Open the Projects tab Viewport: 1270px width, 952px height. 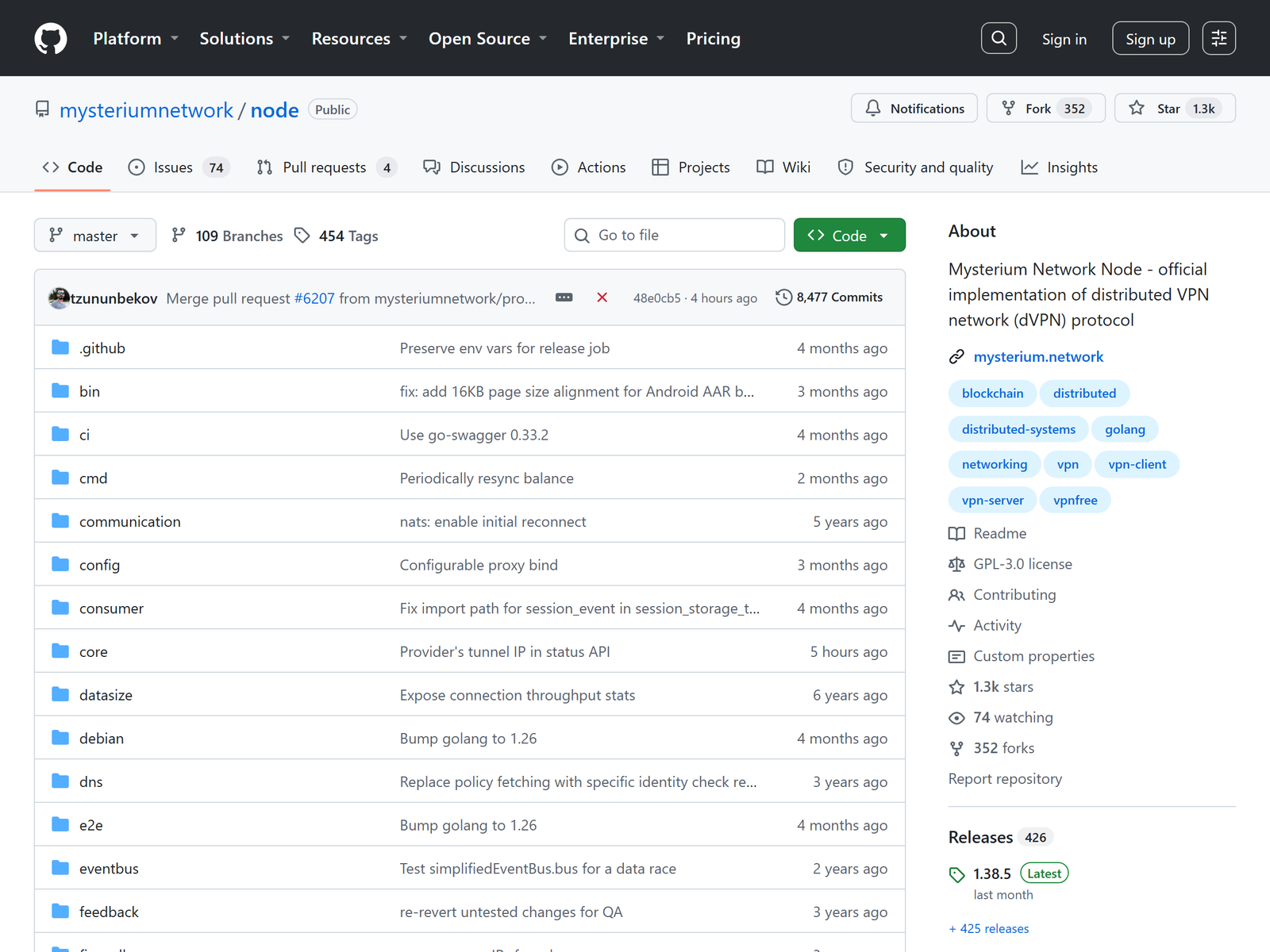pyautogui.click(x=691, y=167)
